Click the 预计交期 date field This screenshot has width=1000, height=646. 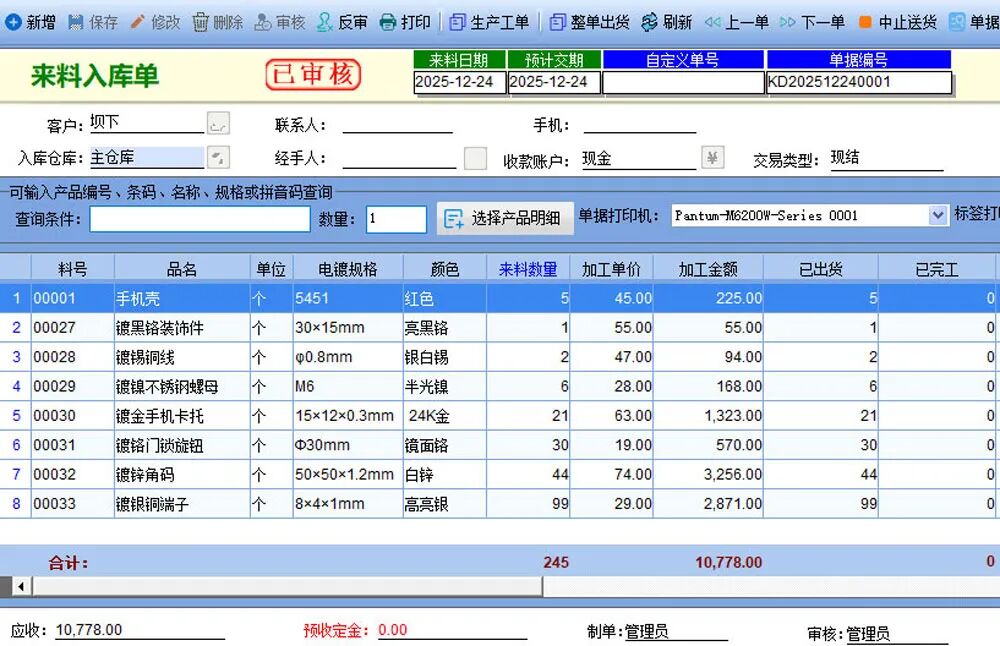click(x=554, y=82)
